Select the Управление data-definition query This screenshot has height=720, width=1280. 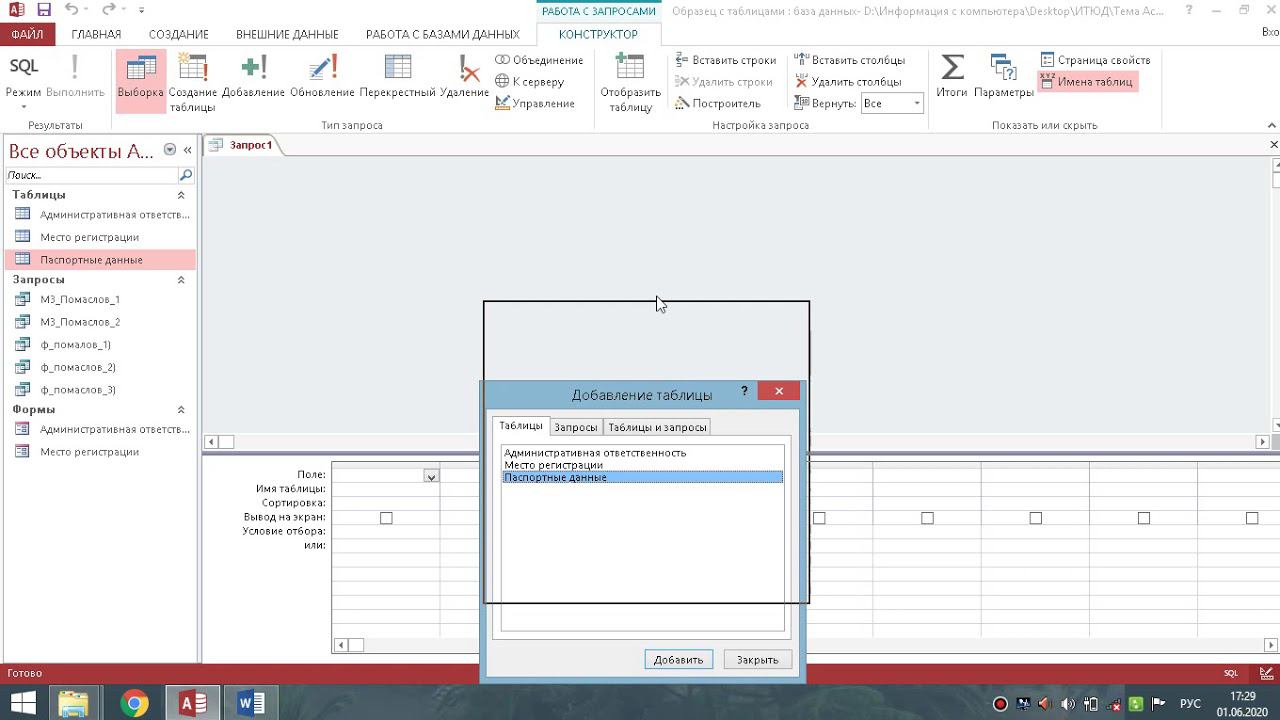pos(535,104)
